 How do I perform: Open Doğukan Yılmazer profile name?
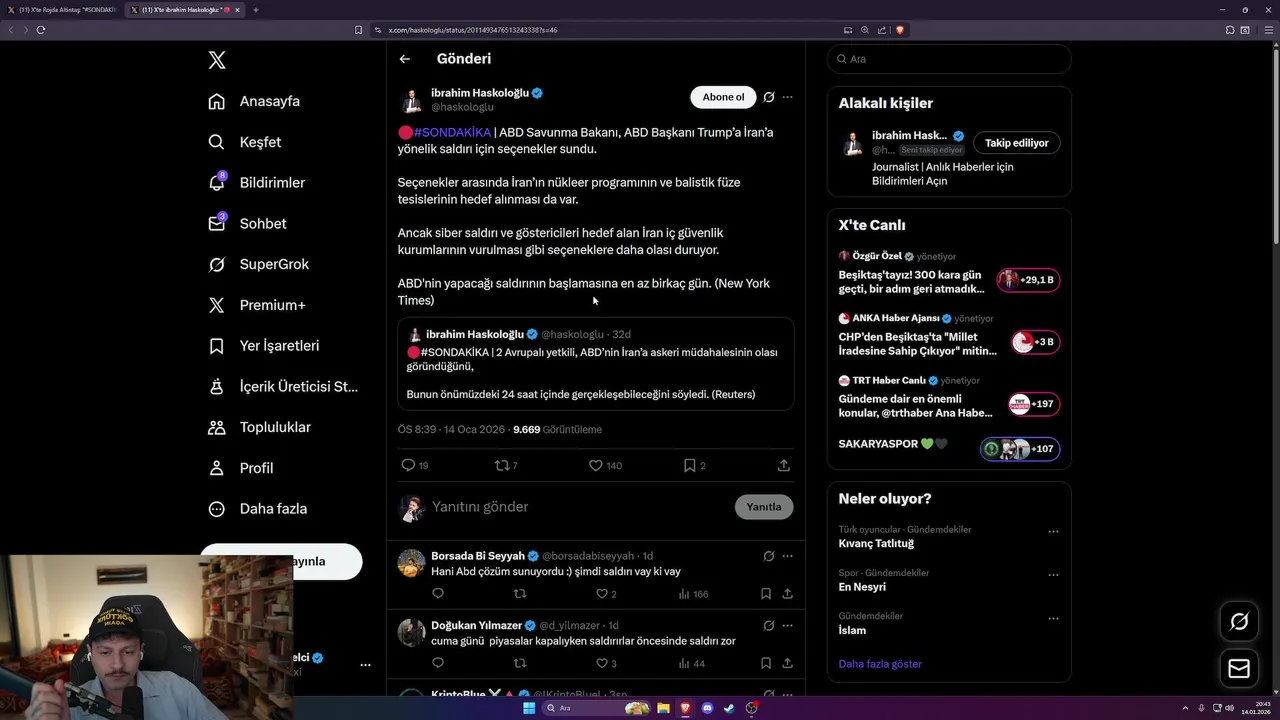pyautogui.click(x=477, y=625)
